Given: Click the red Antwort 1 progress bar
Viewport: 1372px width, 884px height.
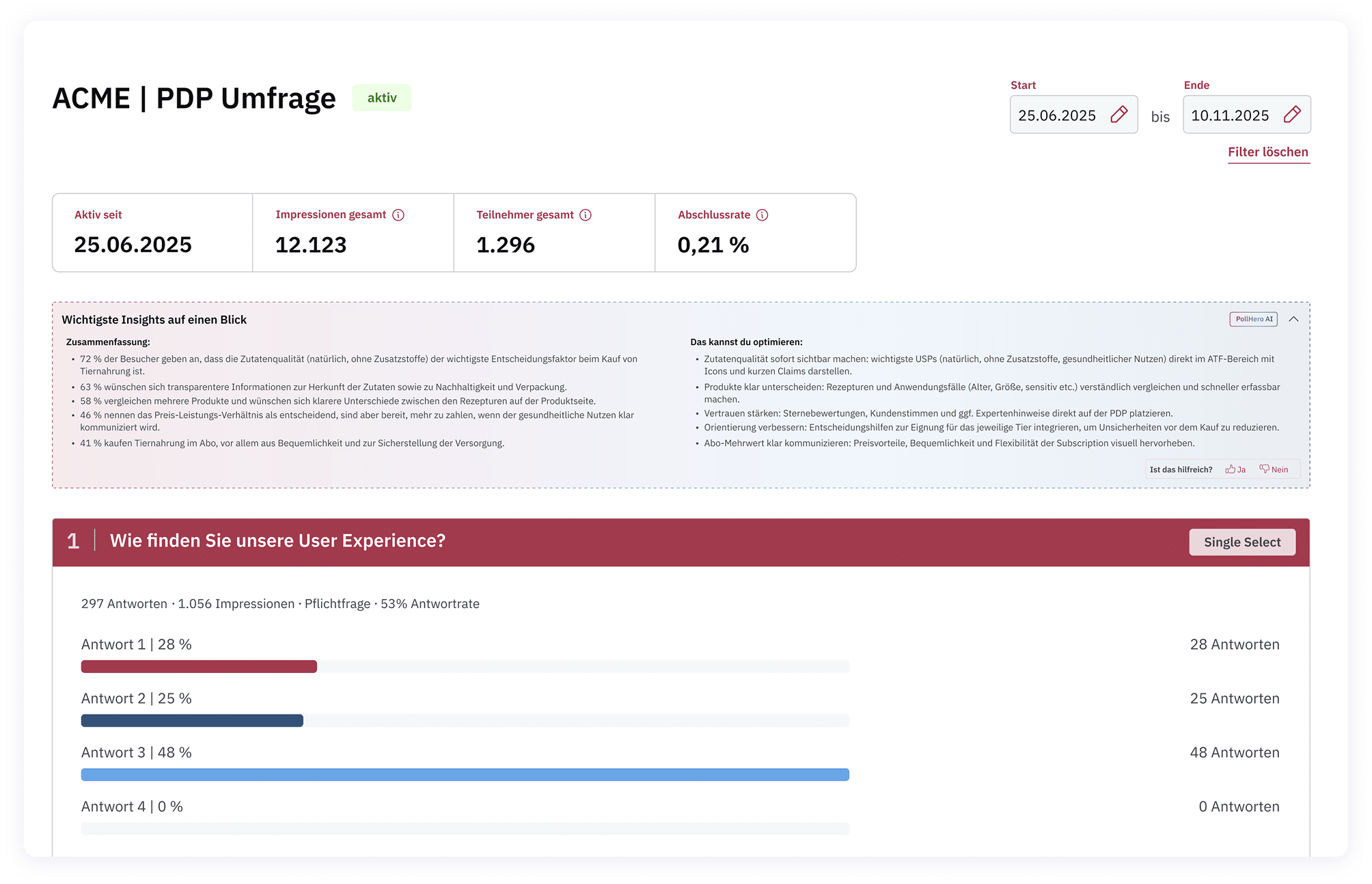Looking at the screenshot, I should tap(199, 667).
